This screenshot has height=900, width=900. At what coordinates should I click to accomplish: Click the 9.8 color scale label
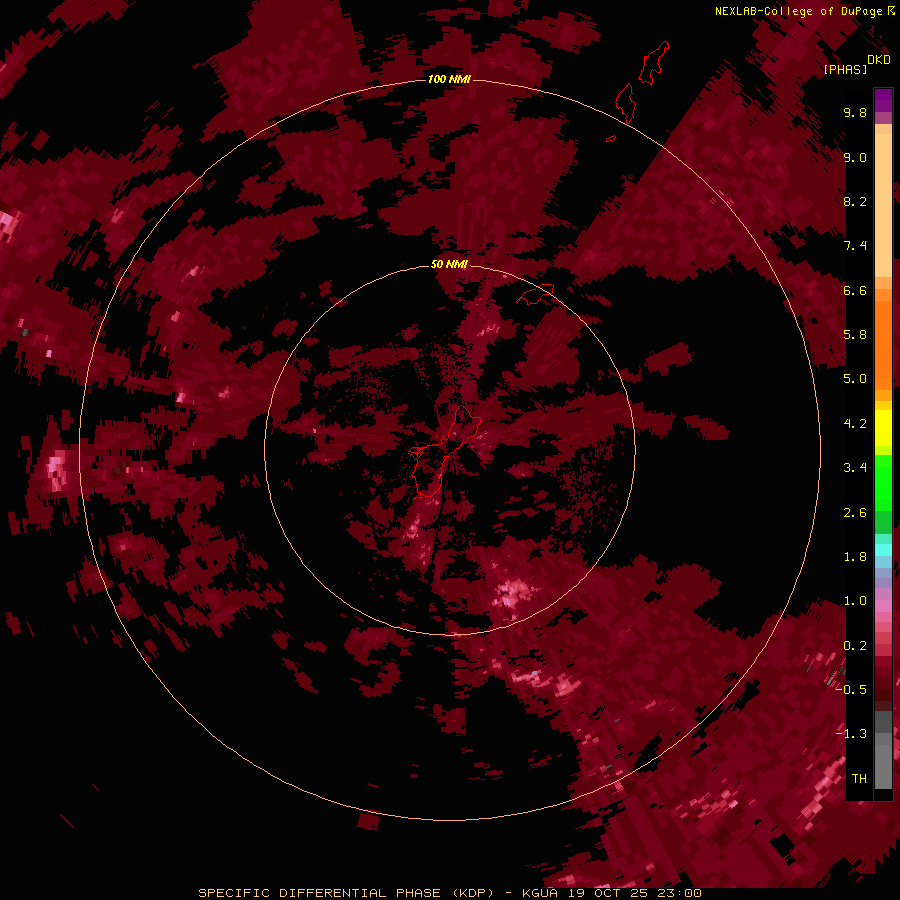coord(855,112)
